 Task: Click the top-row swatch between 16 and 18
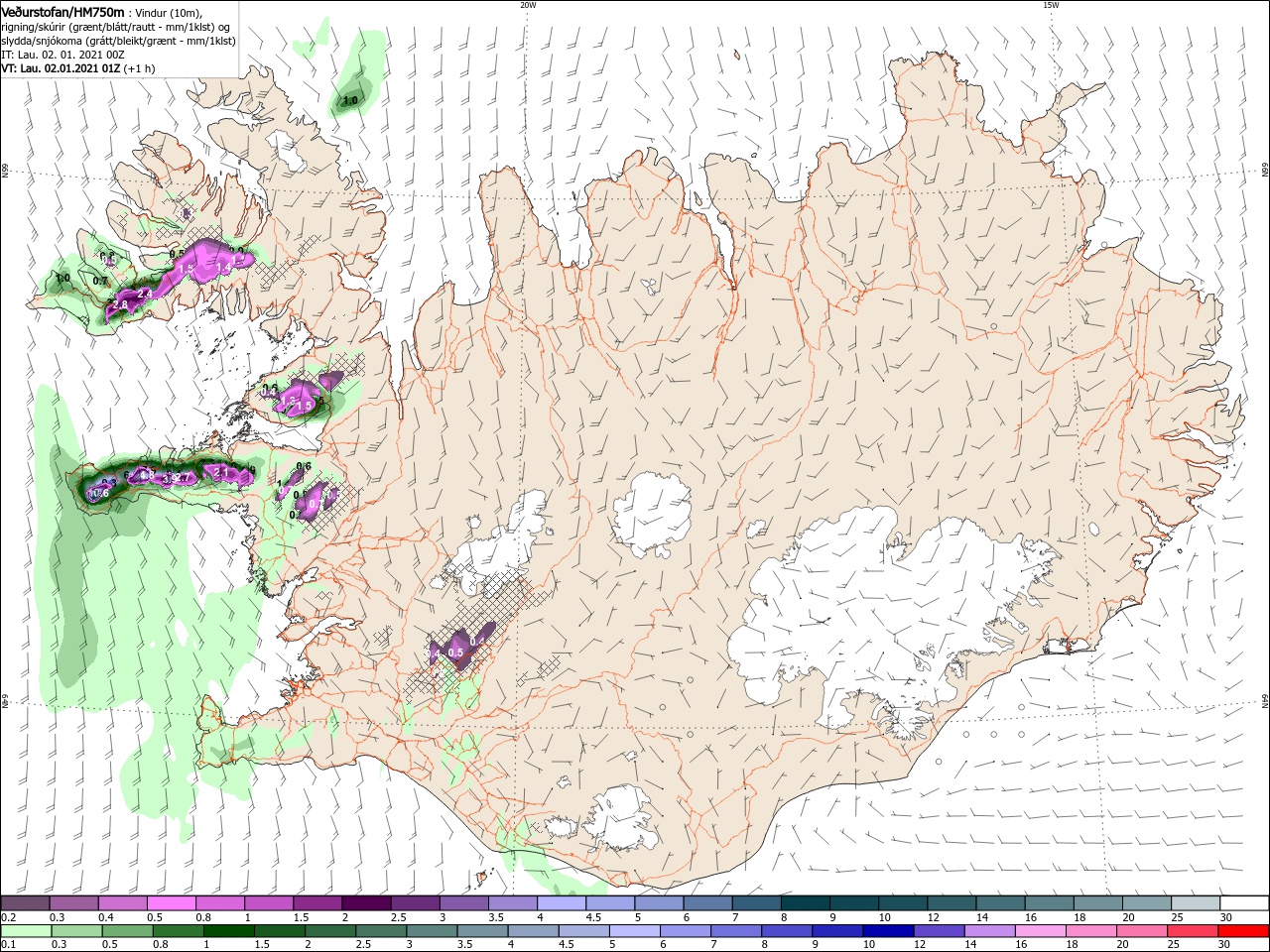pyautogui.click(x=1049, y=903)
